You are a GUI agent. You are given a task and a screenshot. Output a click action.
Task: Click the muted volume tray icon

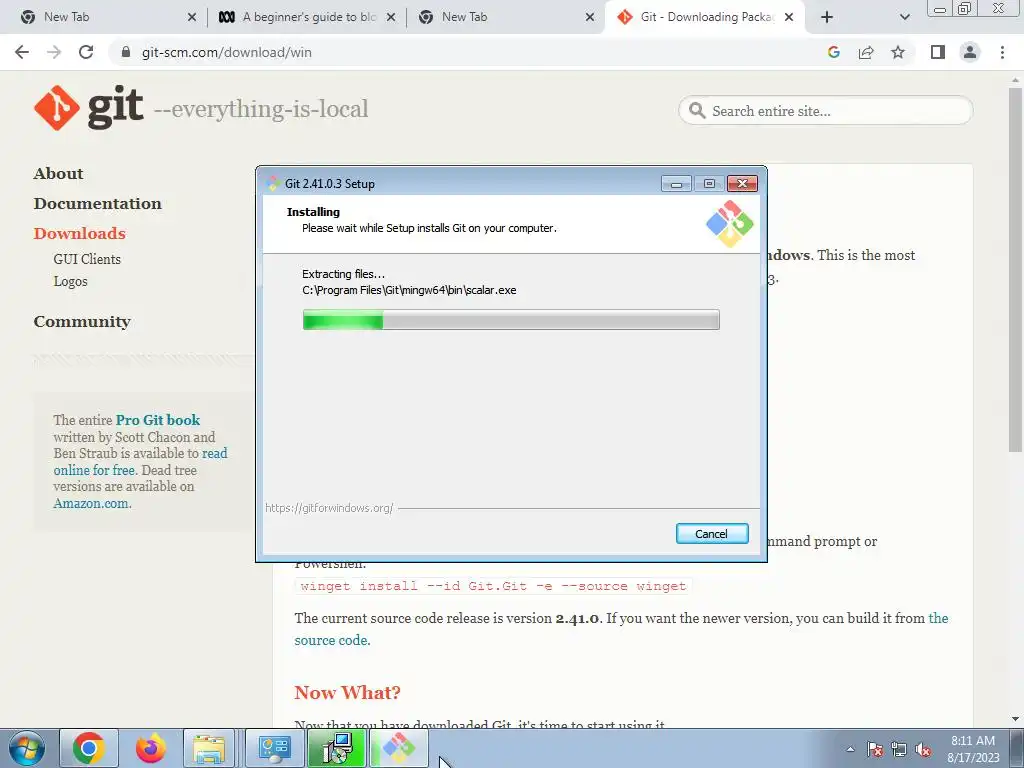click(923, 749)
